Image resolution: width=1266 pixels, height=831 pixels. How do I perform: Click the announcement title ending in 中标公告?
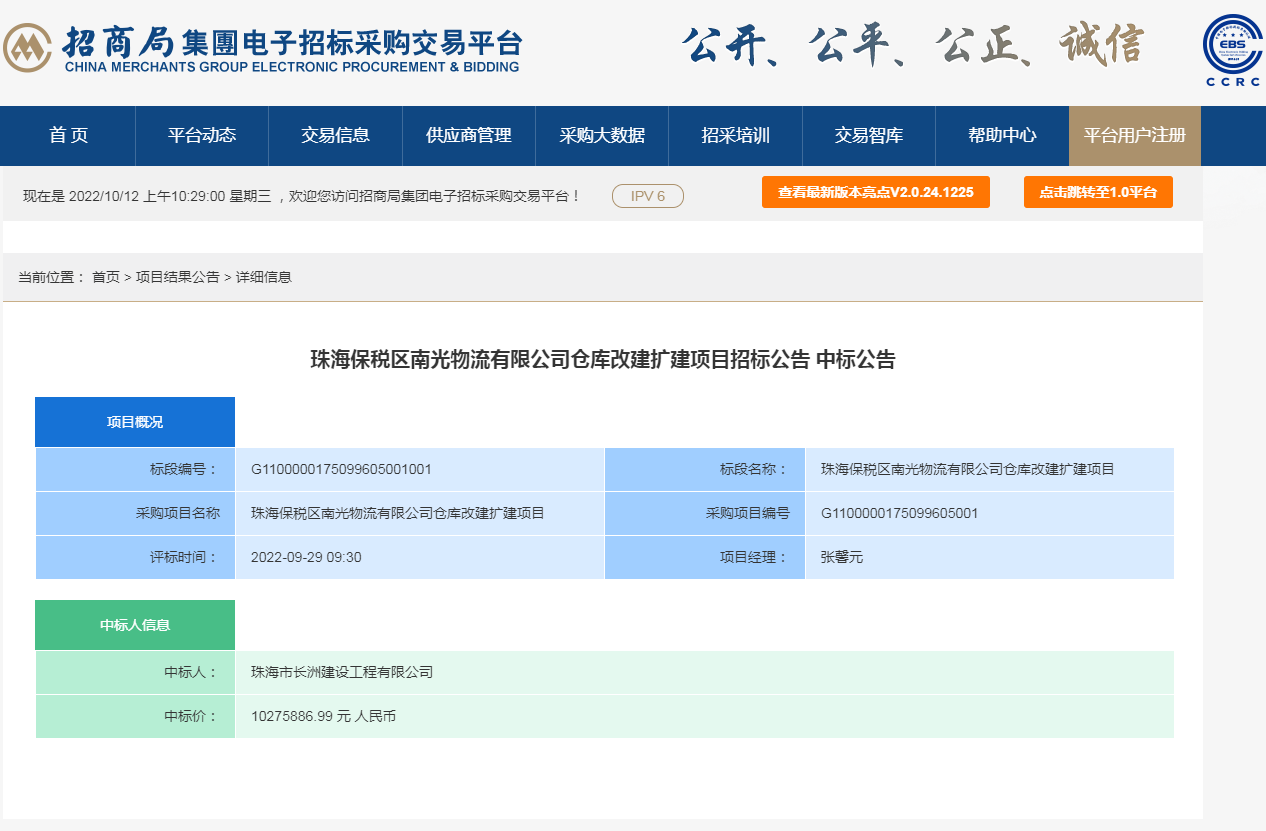pyautogui.click(x=603, y=360)
